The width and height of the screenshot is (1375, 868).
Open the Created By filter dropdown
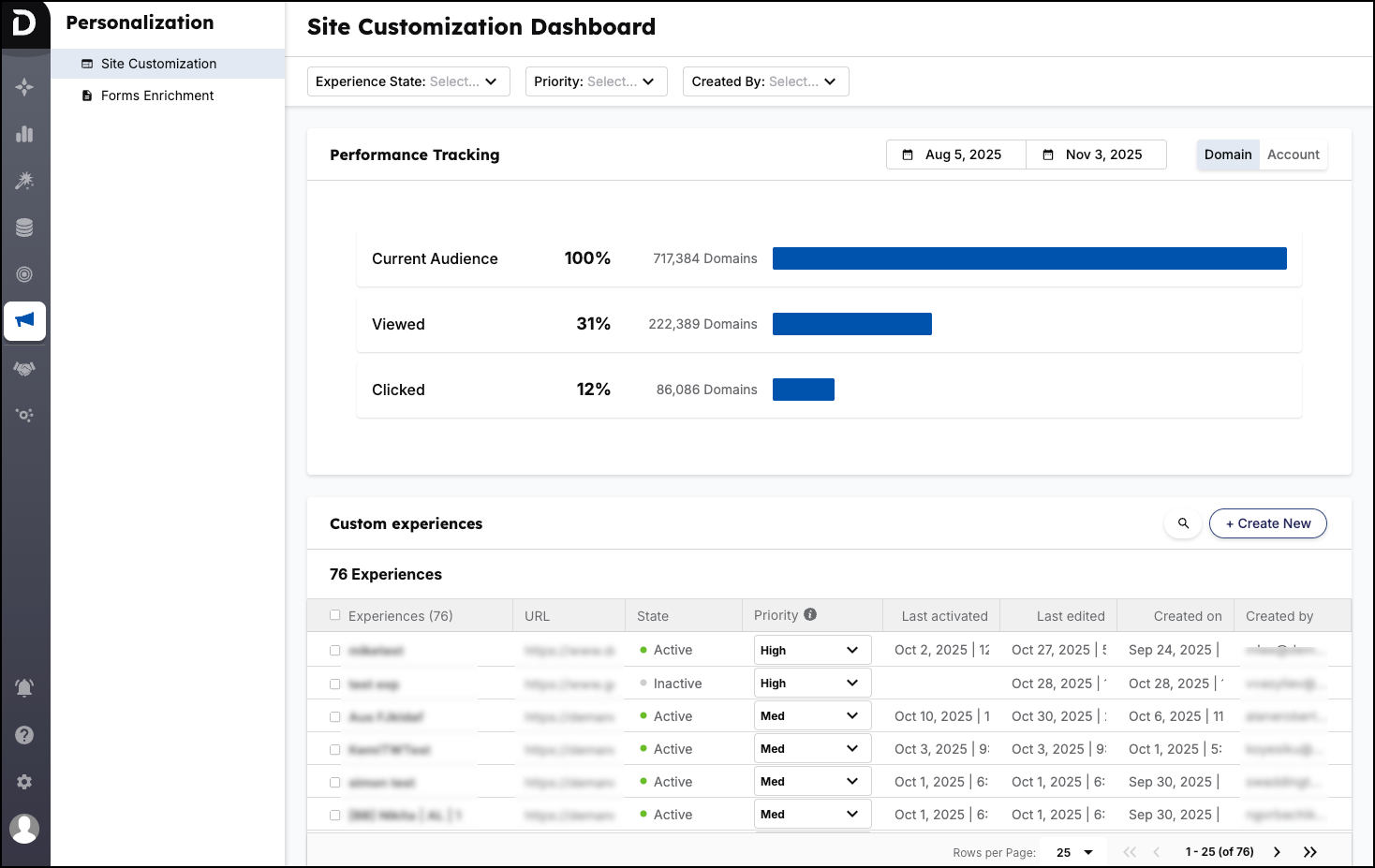pos(765,81)
